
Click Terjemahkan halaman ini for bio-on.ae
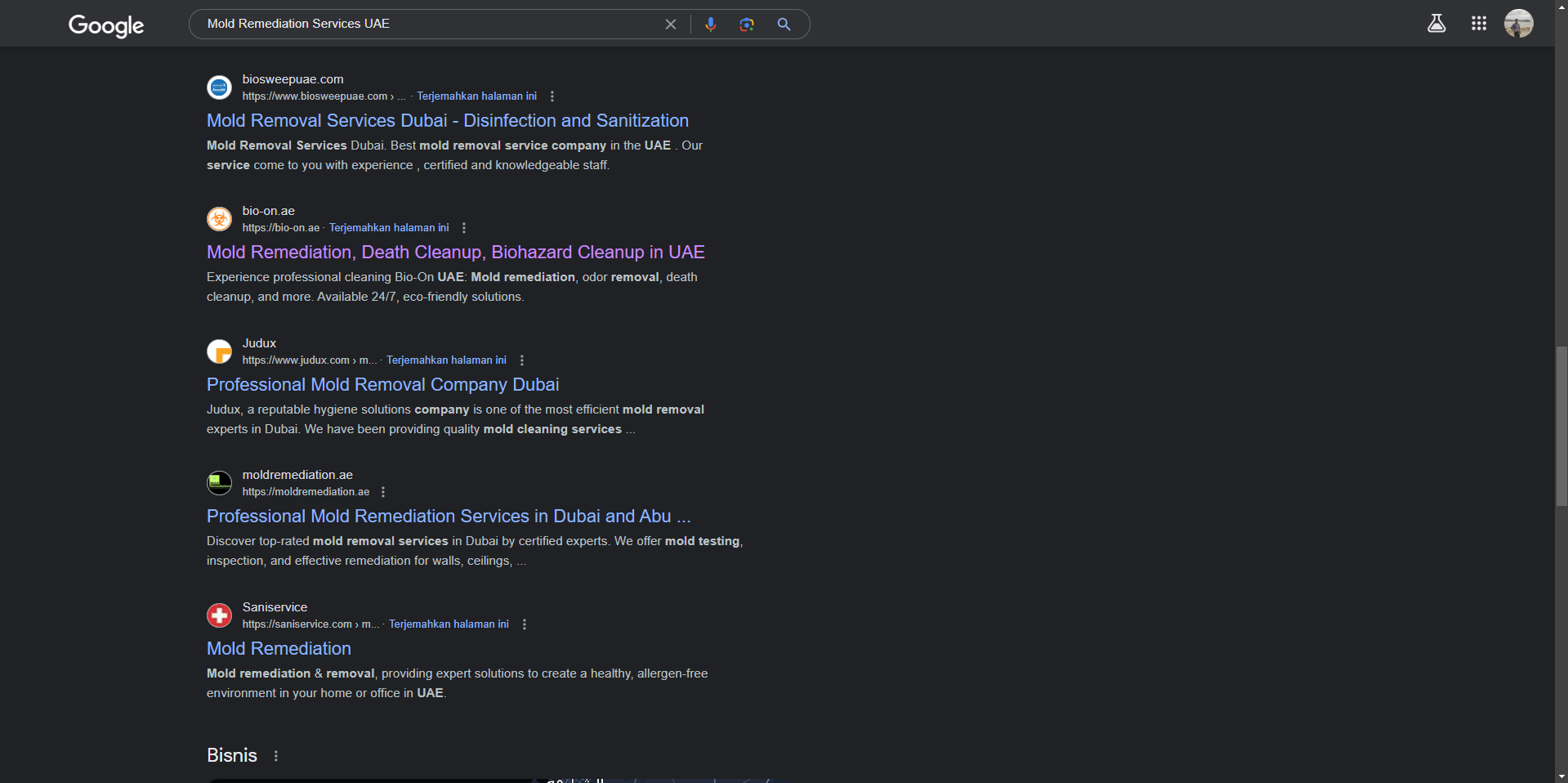389,228
